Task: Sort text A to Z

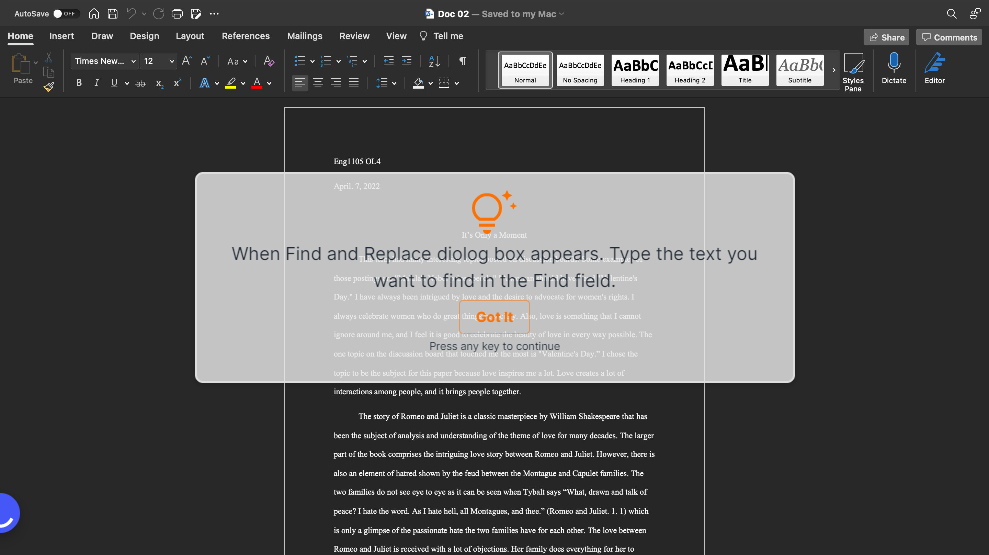Action: (434, 61)
